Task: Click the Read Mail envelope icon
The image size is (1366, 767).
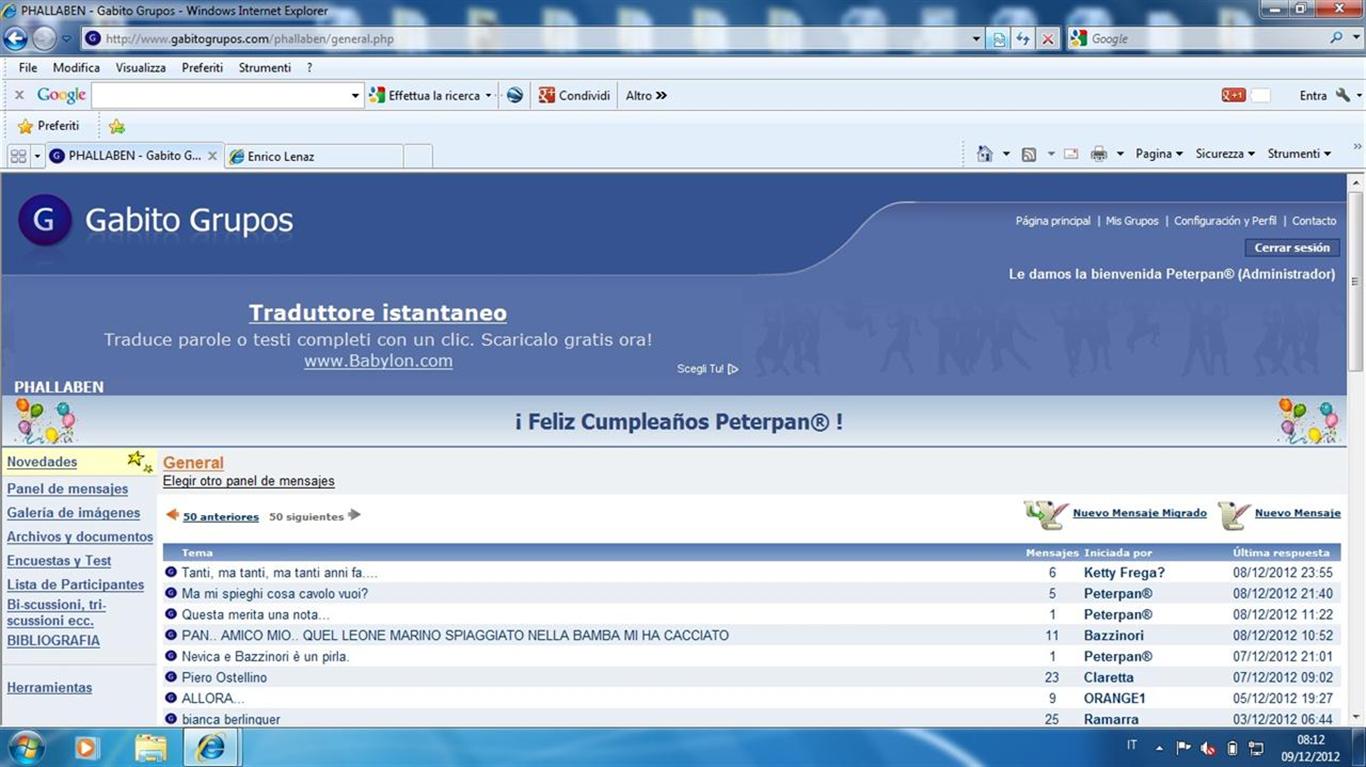Action: [1071, 154]
